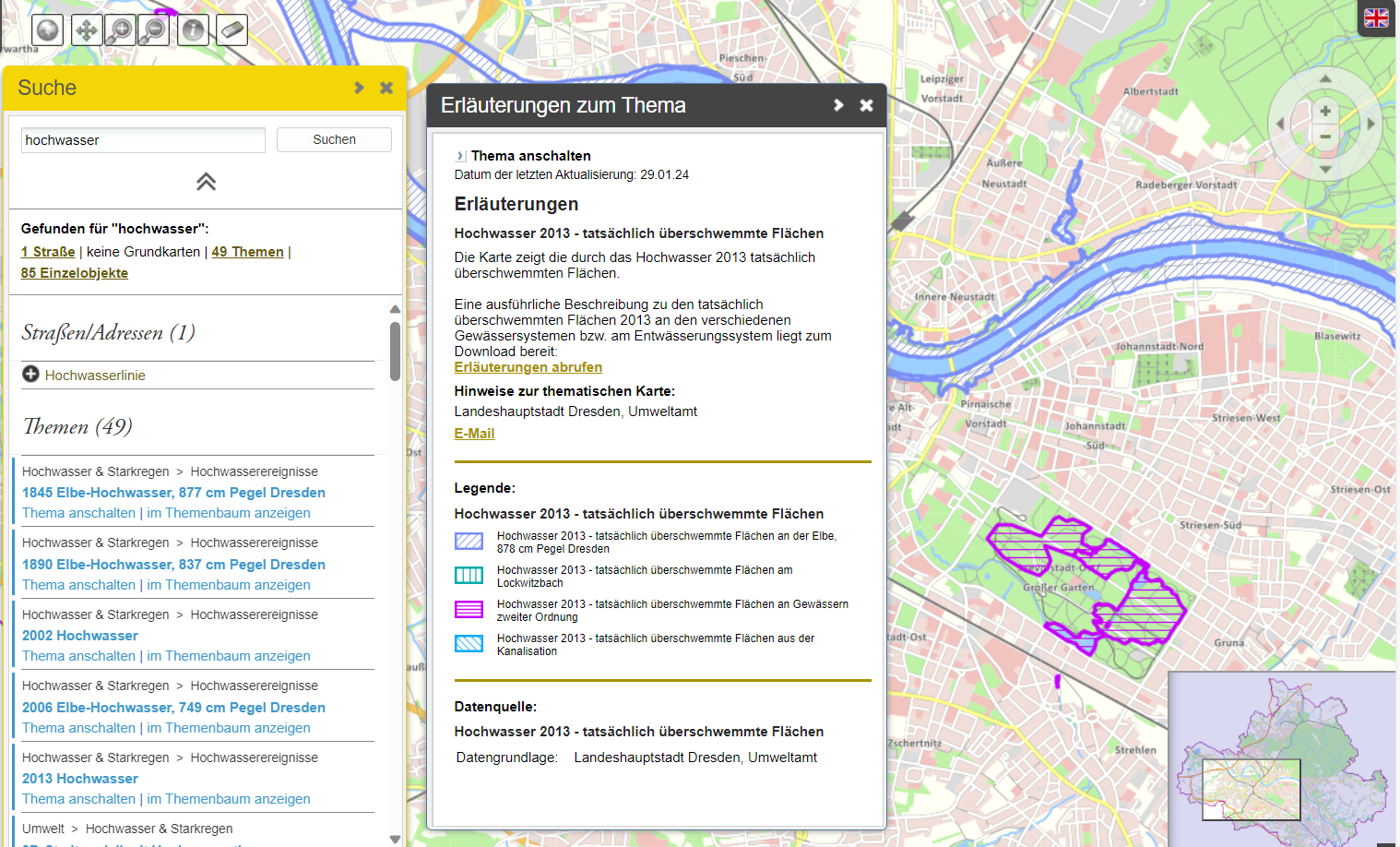This screenshot has height=847, width=1400.
Task: Switch language via the UK flag icon
Action: point(1376,18)
